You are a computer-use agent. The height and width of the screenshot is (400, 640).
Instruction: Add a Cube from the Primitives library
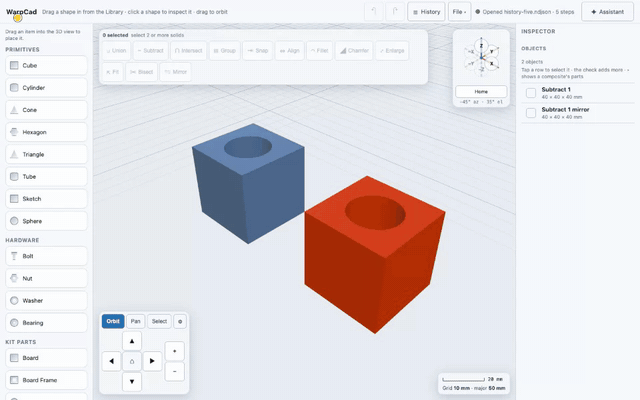coord(46,65)
